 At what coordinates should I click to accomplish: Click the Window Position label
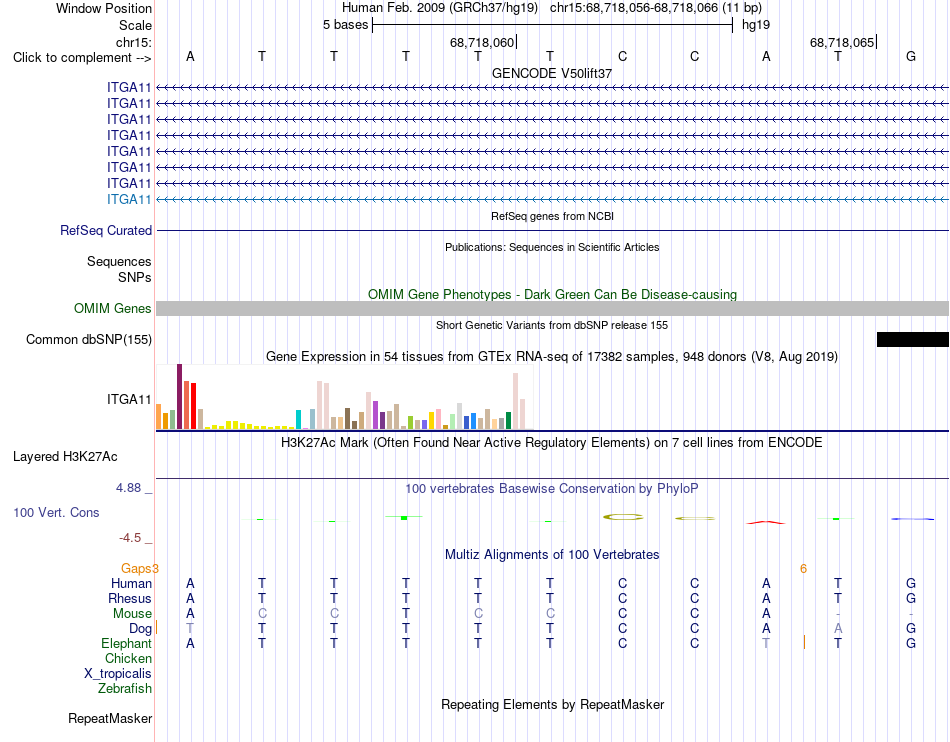coord(104,8)
